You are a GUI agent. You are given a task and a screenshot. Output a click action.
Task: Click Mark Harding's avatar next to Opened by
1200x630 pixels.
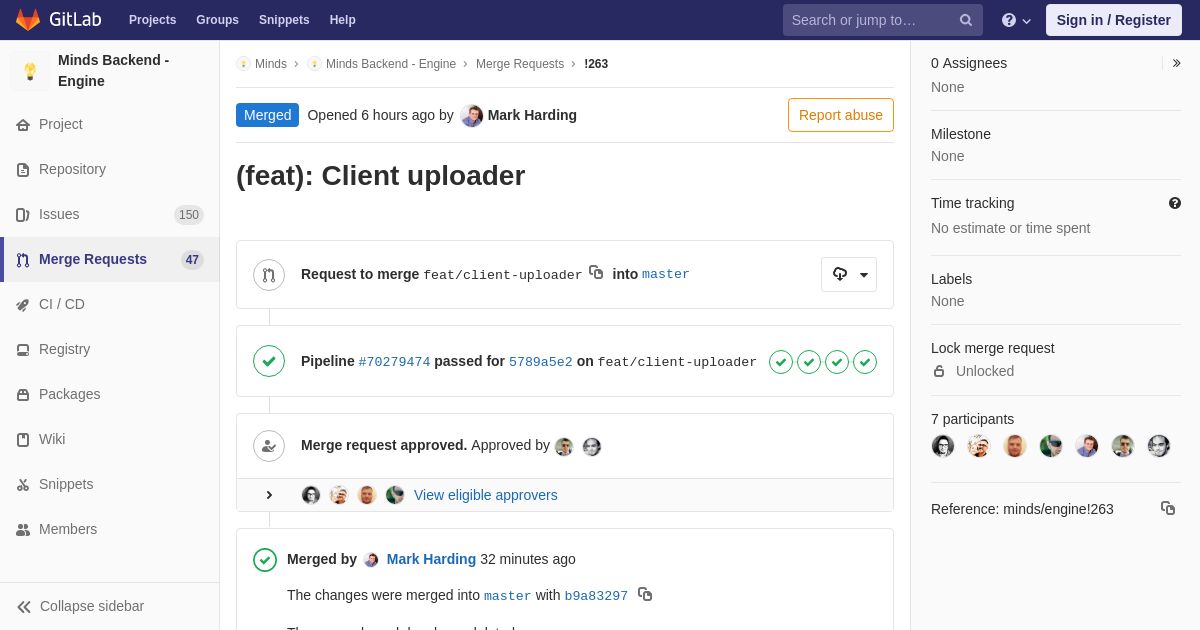[x=472, y=115]
